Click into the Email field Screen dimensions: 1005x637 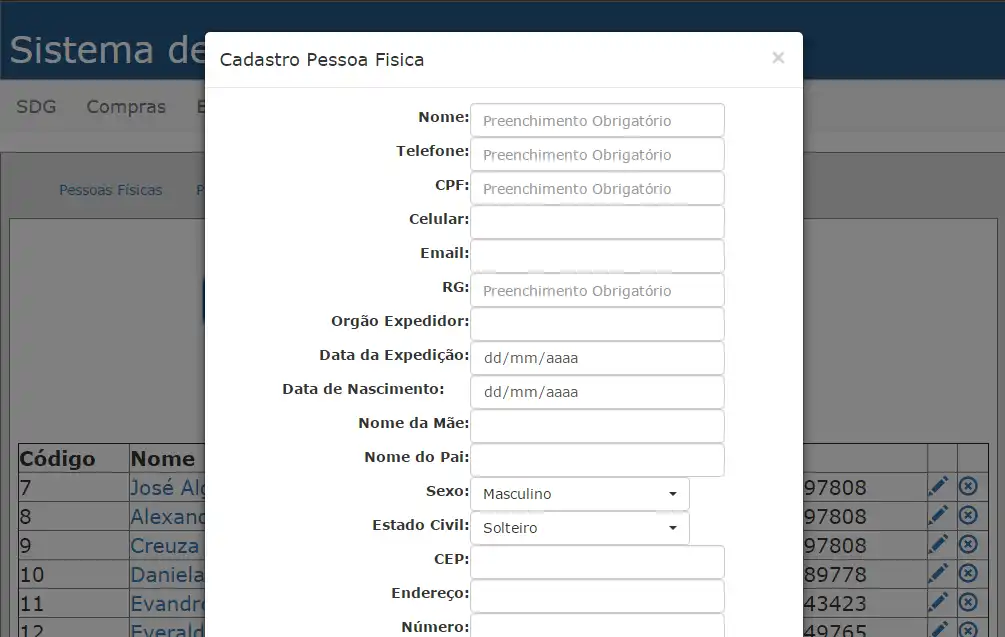[x=597, y=256]
